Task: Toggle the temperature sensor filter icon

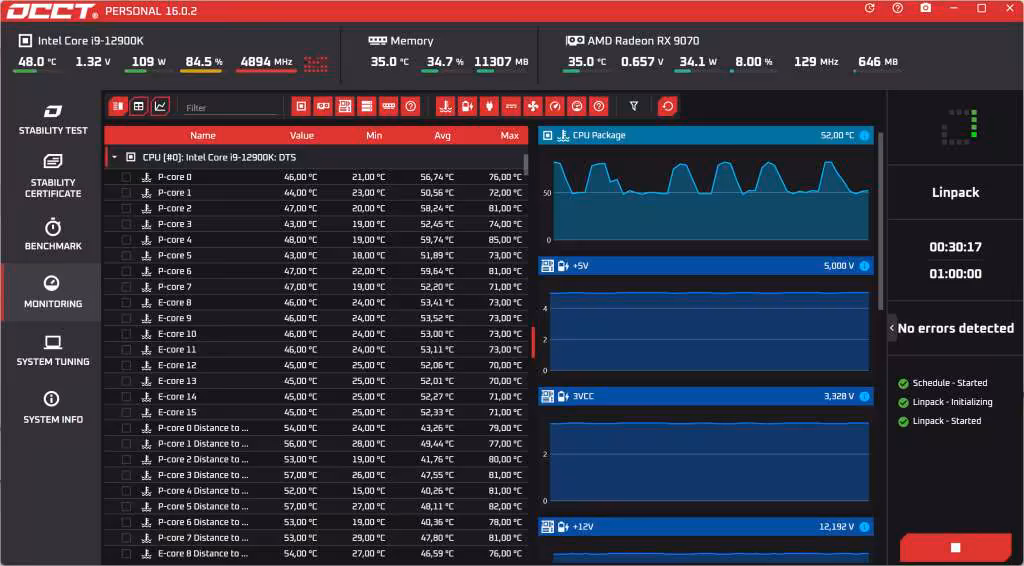Action: [x=445, y=106]
